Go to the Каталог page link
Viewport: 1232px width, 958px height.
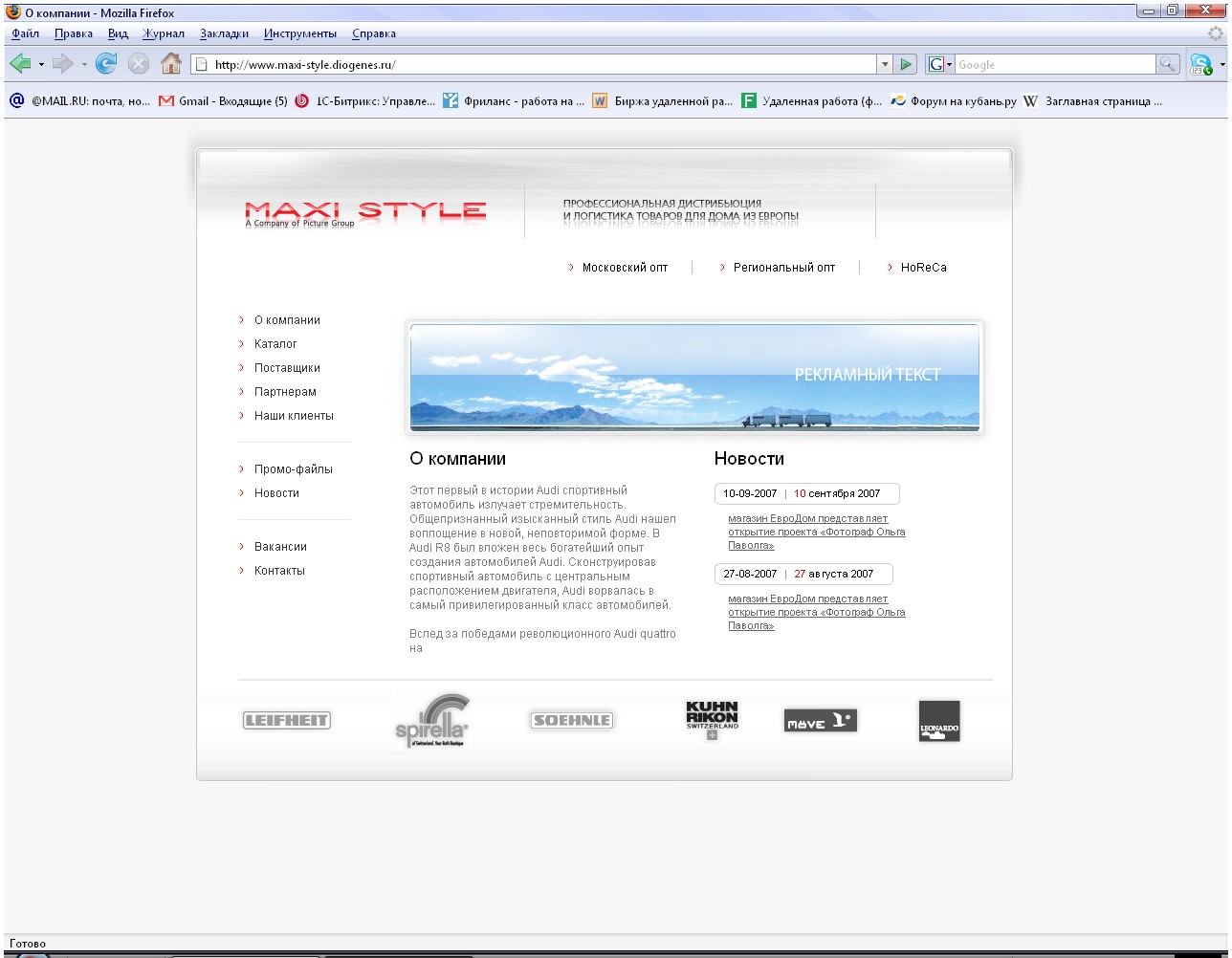pos(275,344)
